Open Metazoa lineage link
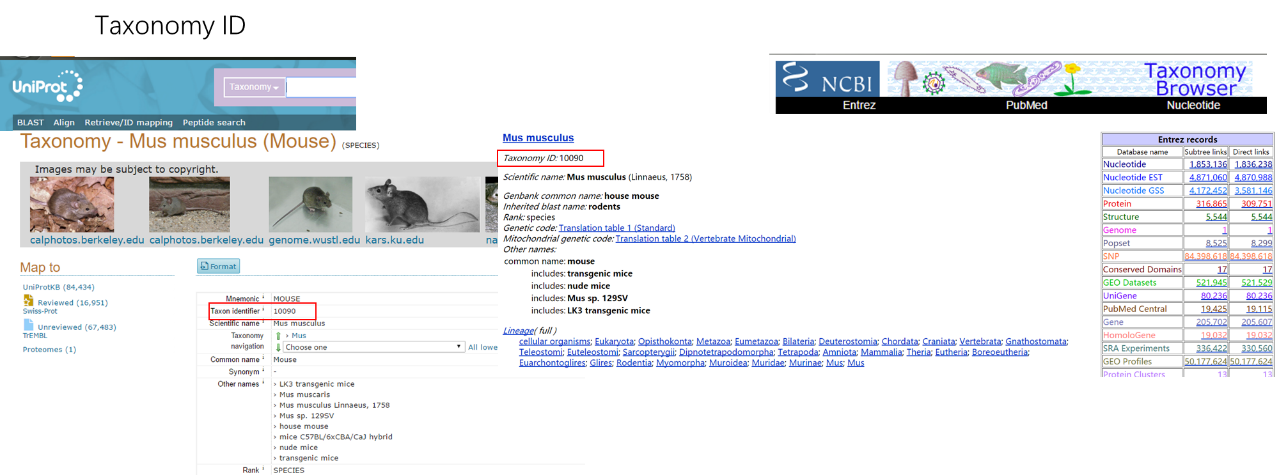Image resolution: width=1279 pixels, height=475 pixels. [714, 341]
